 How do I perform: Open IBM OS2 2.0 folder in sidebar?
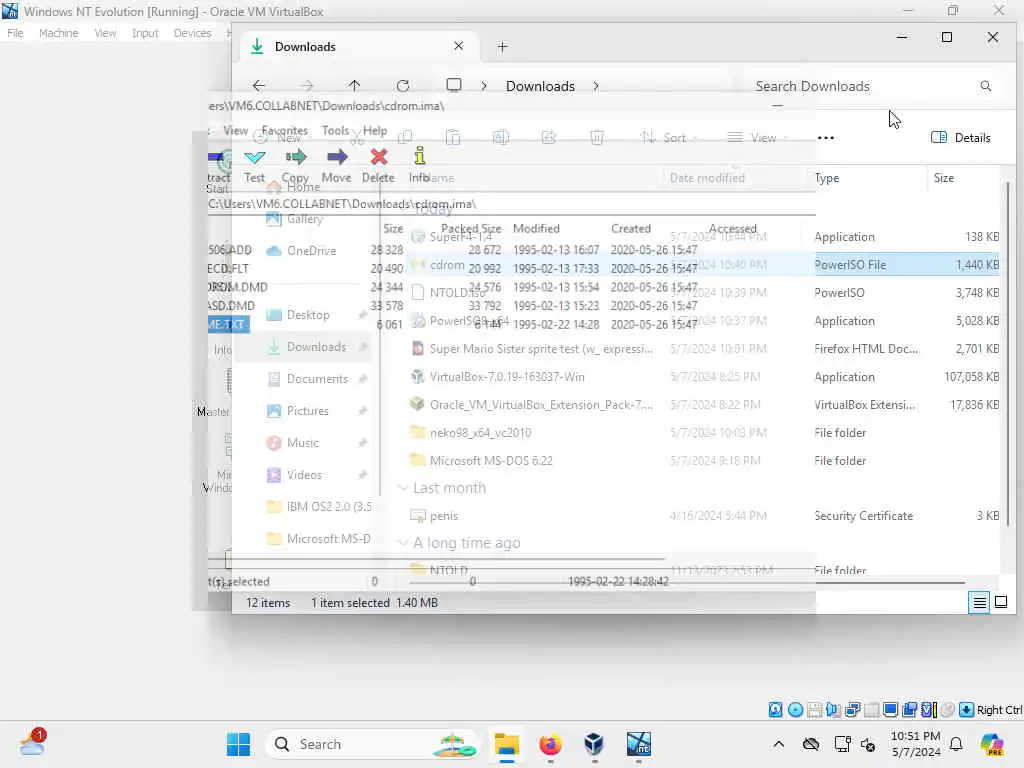(x=319, y=507)
